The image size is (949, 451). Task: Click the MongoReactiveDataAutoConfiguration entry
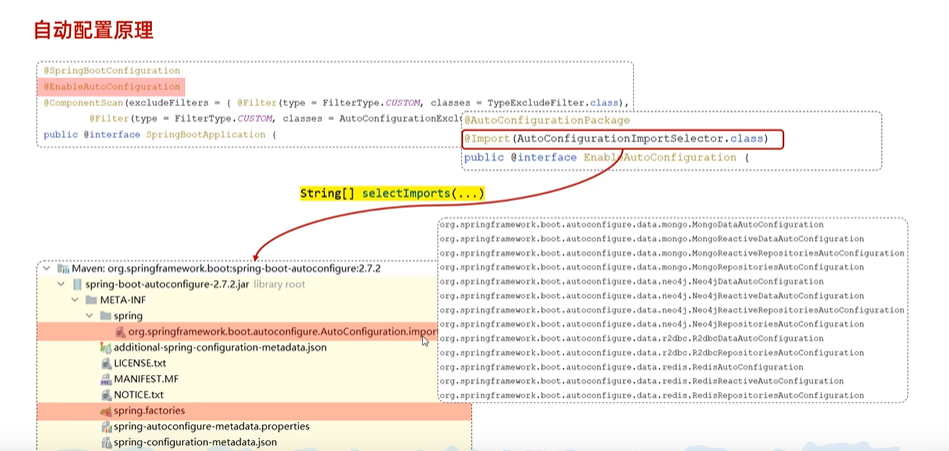pos(651,239)
